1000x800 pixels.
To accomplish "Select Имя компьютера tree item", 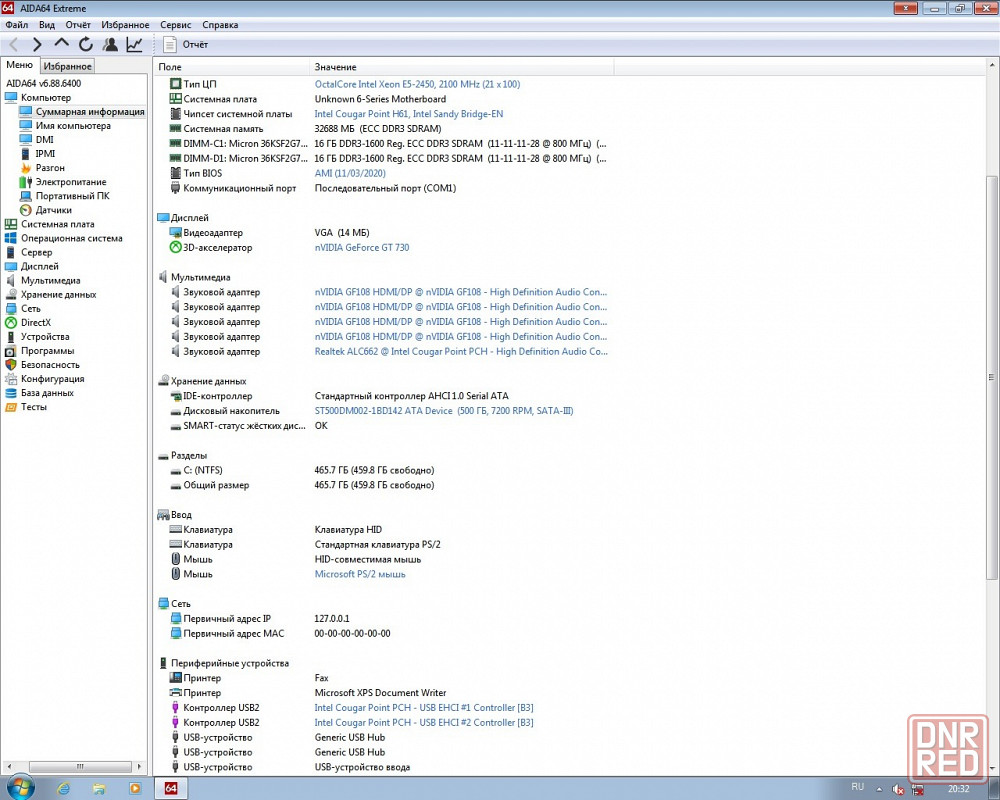I will click(x=73, y=126).
